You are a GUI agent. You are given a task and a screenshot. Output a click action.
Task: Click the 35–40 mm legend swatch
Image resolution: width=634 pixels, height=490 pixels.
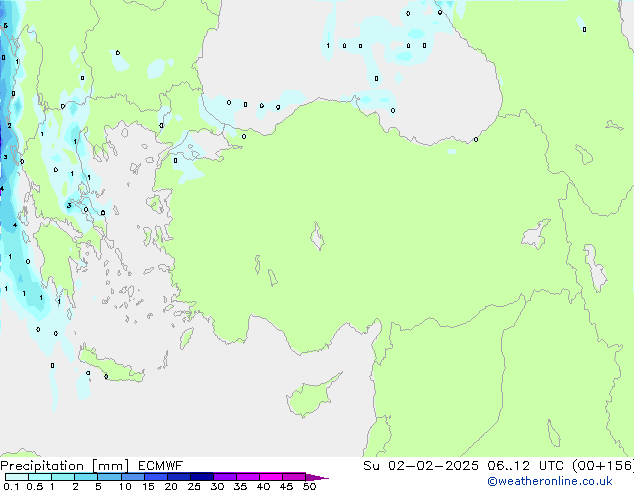[x=248, y=477]
